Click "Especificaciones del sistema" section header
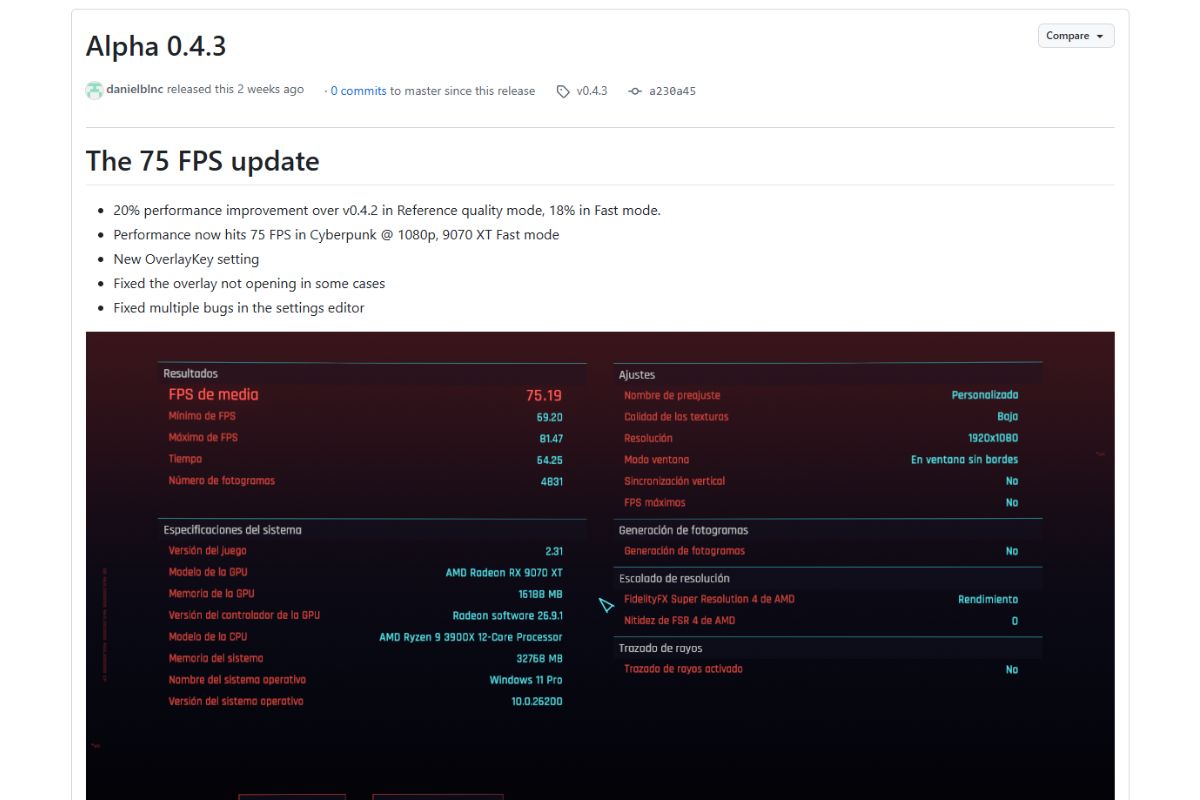 click(232, 530)
